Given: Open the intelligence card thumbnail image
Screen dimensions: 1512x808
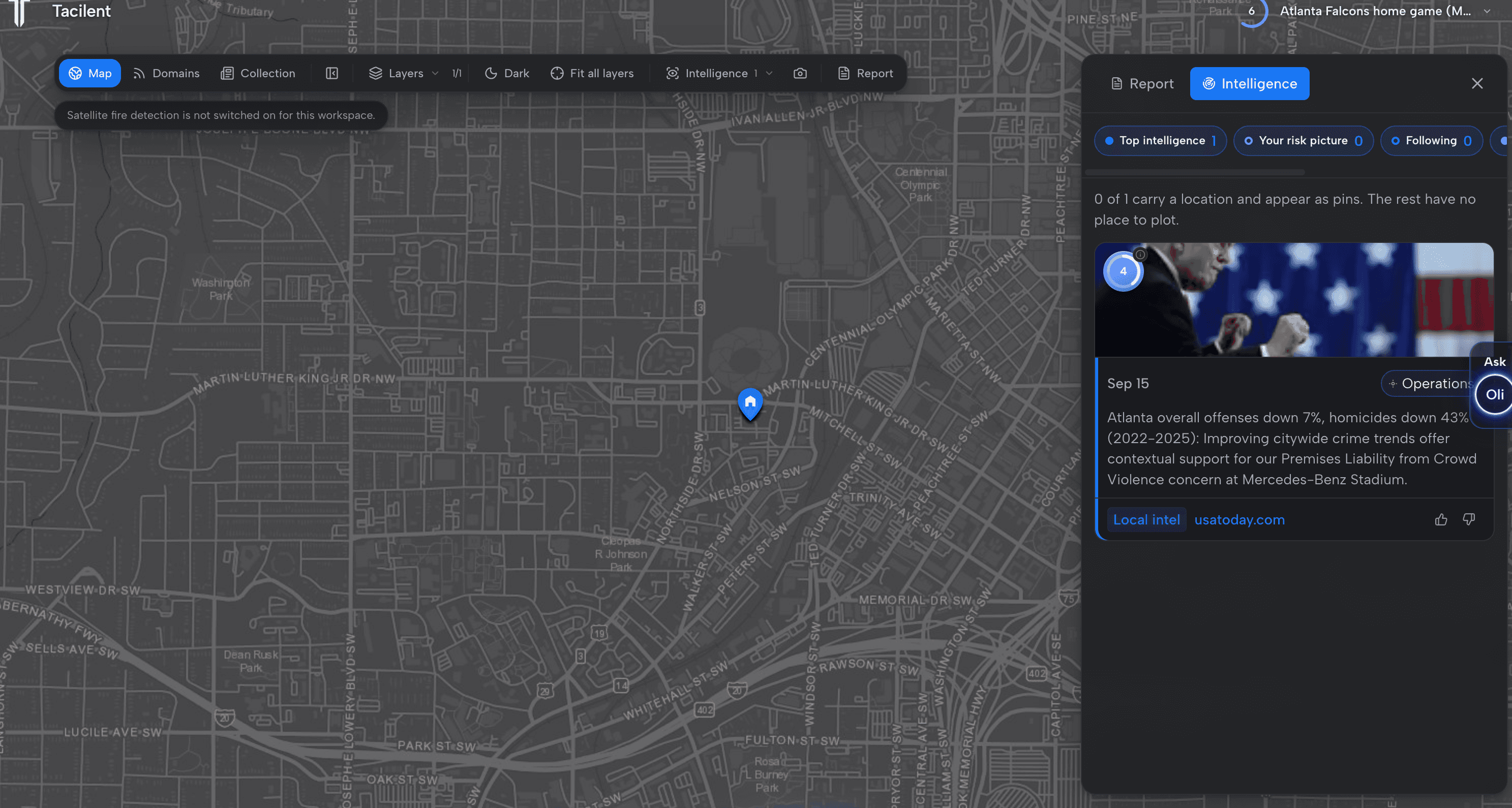Looking at the screenshot, I should [1294, 300].
